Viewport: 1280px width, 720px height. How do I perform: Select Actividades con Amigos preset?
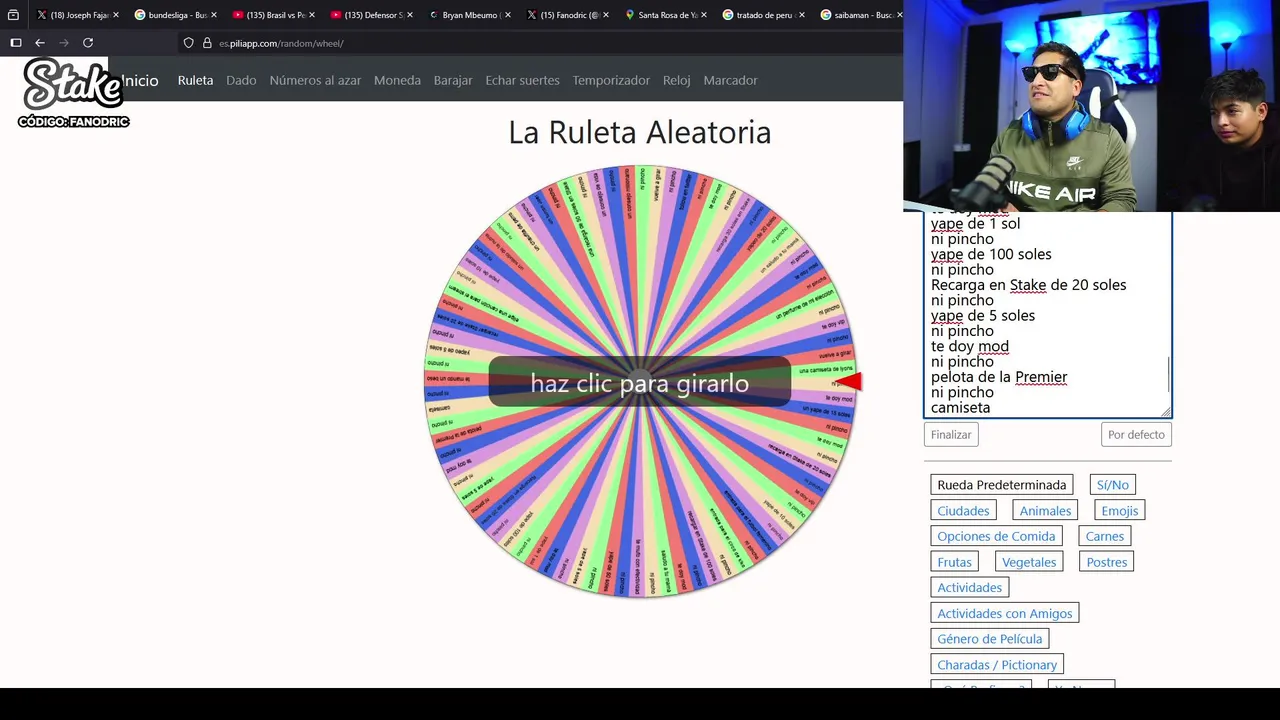(x=1005, y=613)
